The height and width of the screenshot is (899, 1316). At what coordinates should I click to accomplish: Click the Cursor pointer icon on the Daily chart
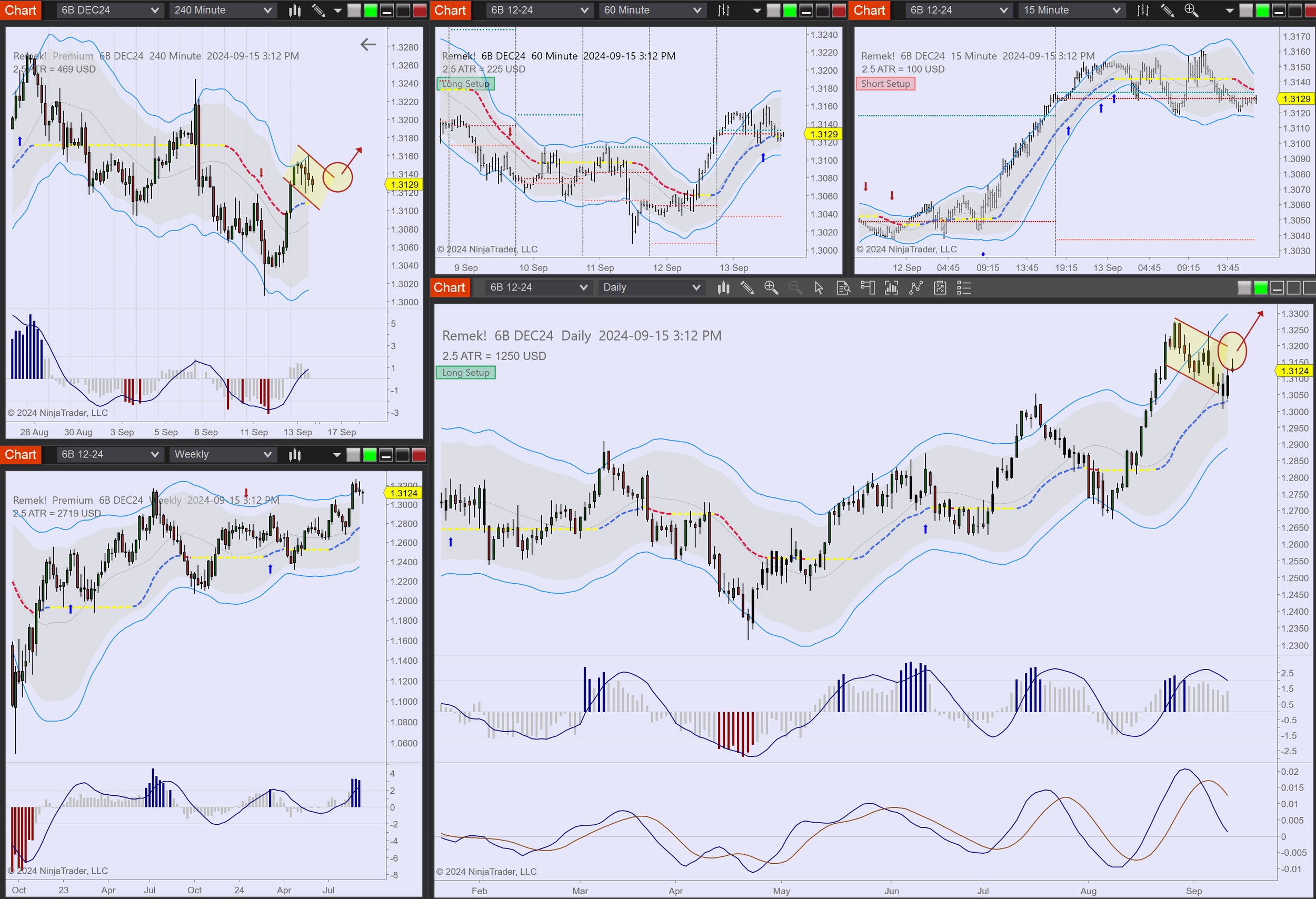(x=819, y=288)
